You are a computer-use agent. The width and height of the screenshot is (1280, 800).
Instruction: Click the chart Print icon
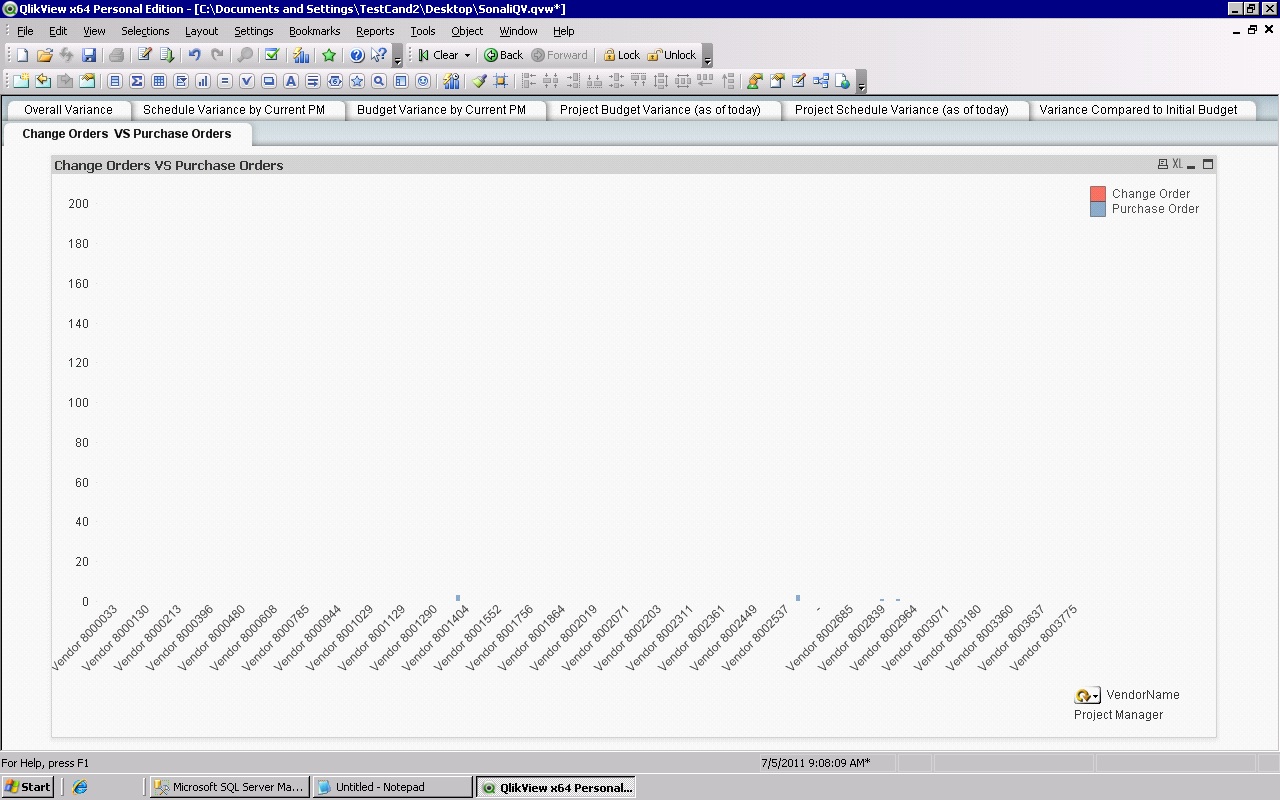(x=1162, y=165)
